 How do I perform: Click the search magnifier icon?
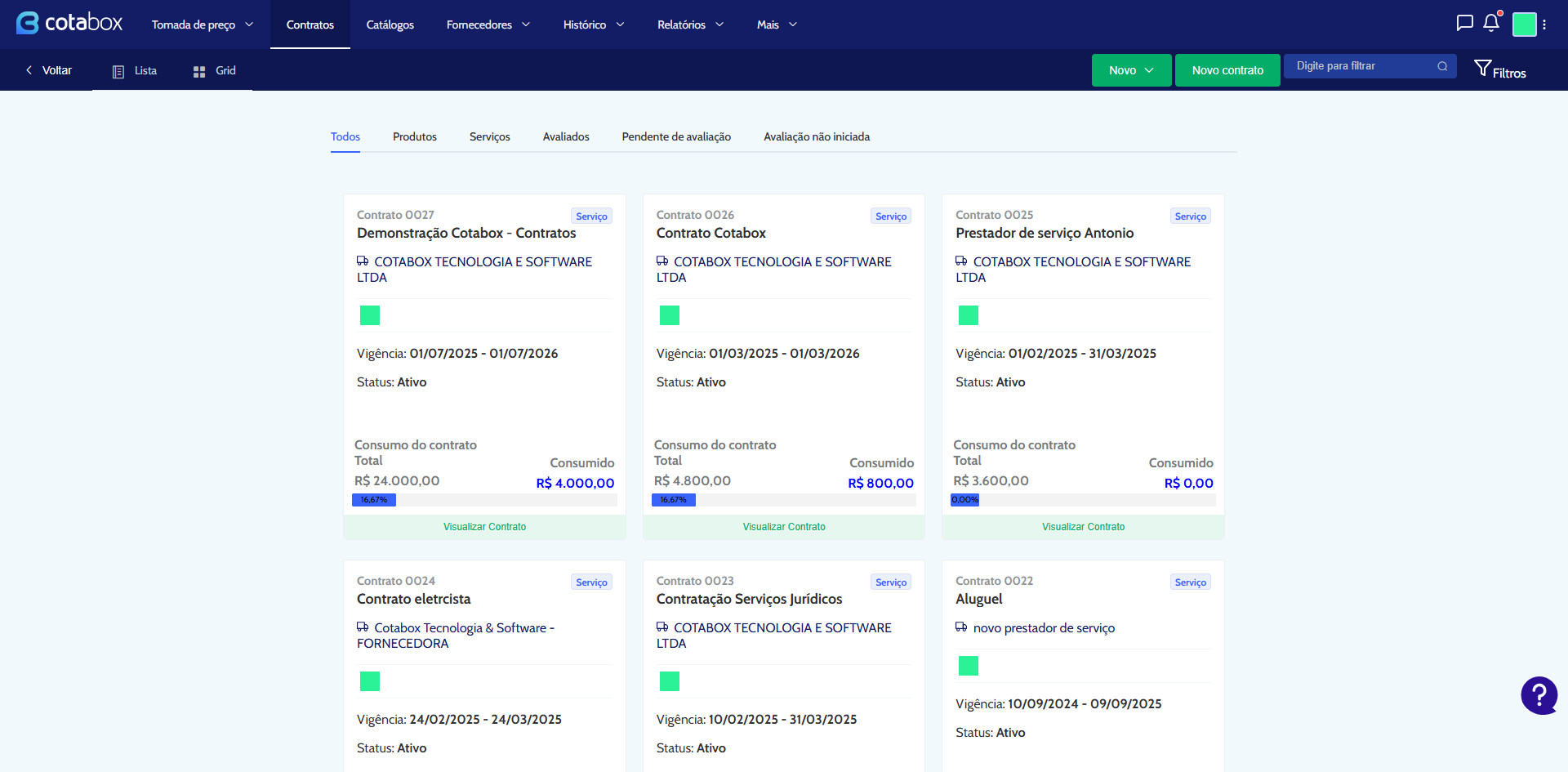tap(1442, 66)
